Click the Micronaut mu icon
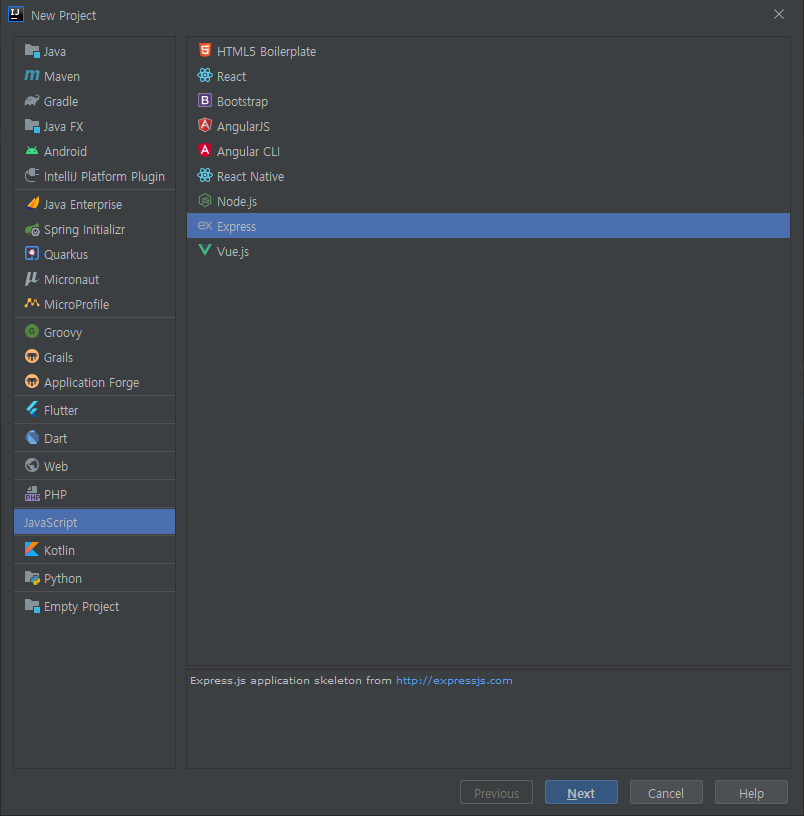 [32, 279]
